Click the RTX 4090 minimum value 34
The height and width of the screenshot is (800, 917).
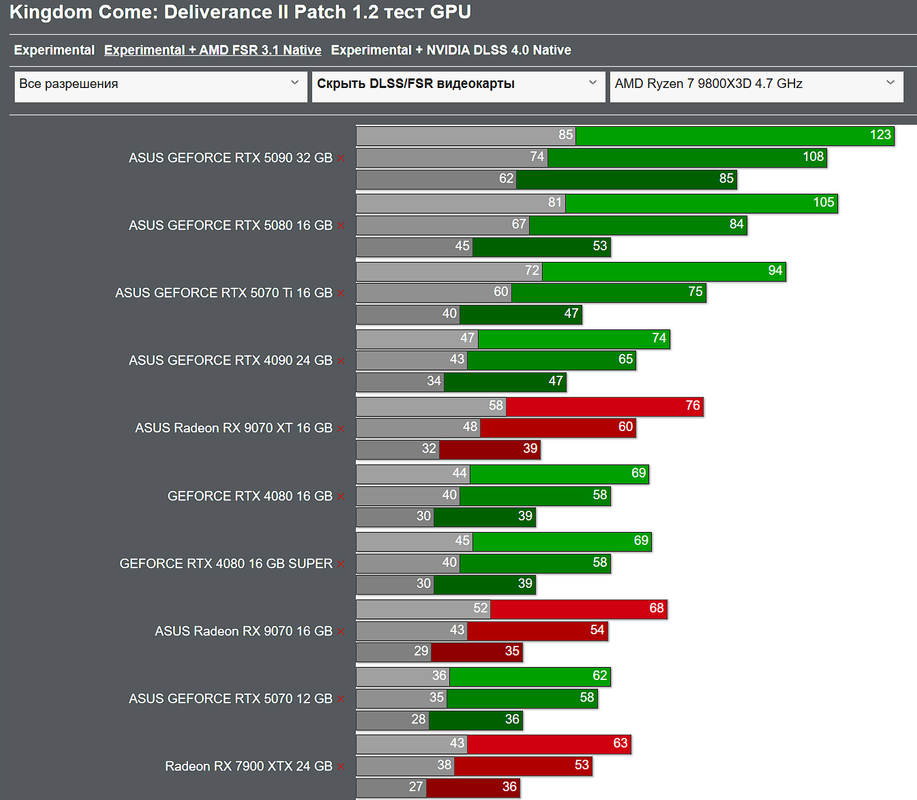pos(434,381)
